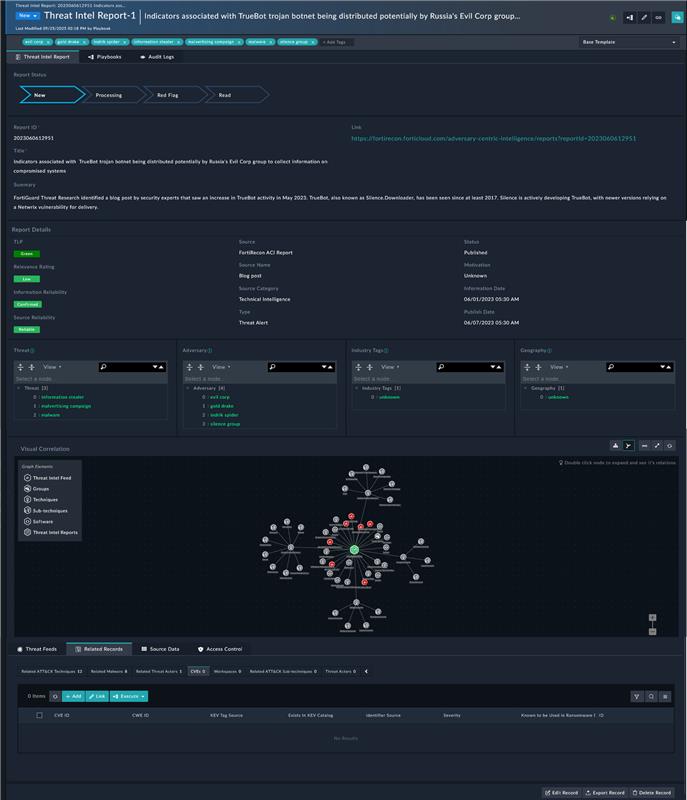Check the select-all checkbox in CVE table
687x800 pixels.
tap(39, 715)
